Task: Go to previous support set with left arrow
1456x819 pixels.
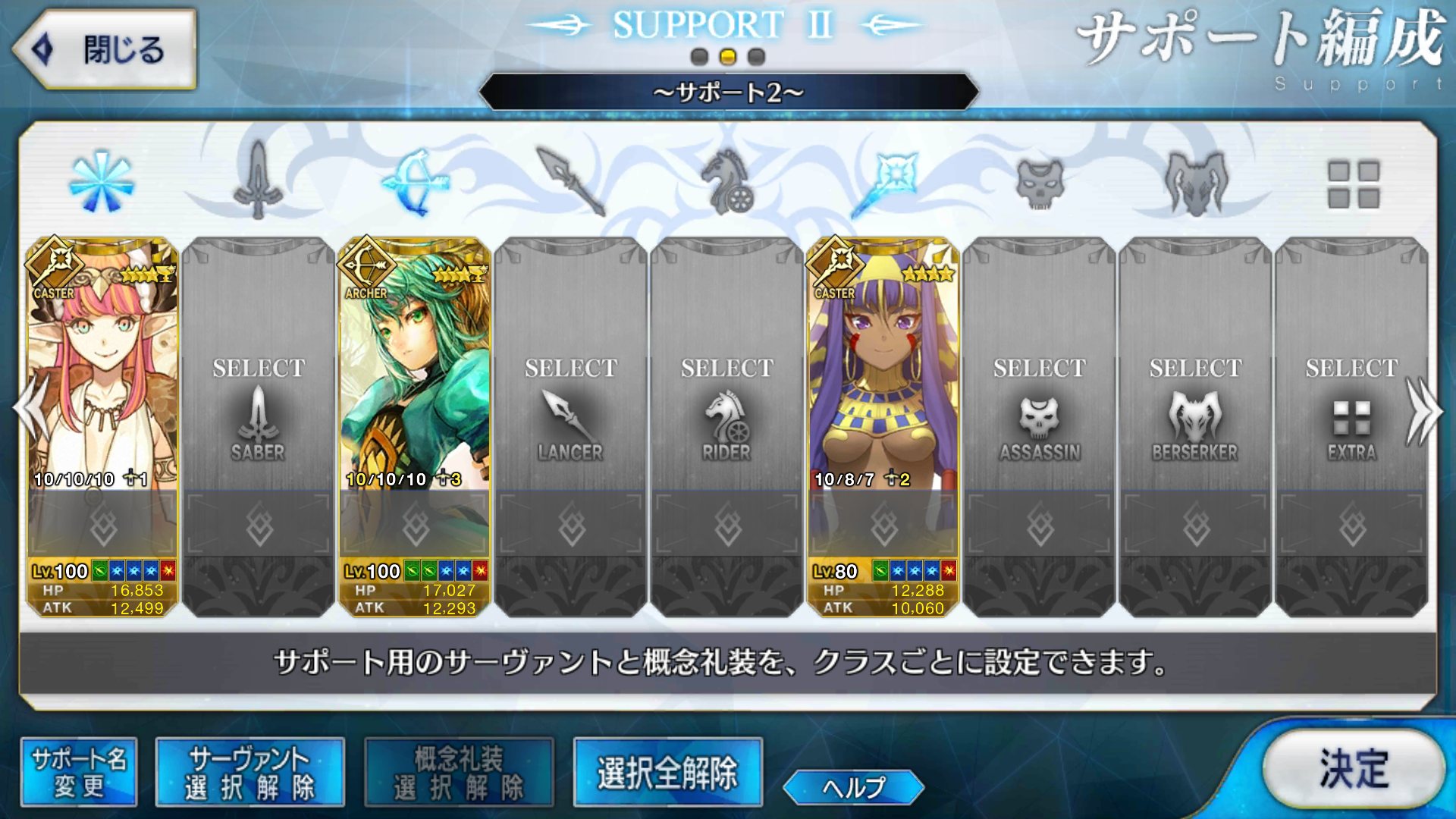Action: (x=32, y=409)
